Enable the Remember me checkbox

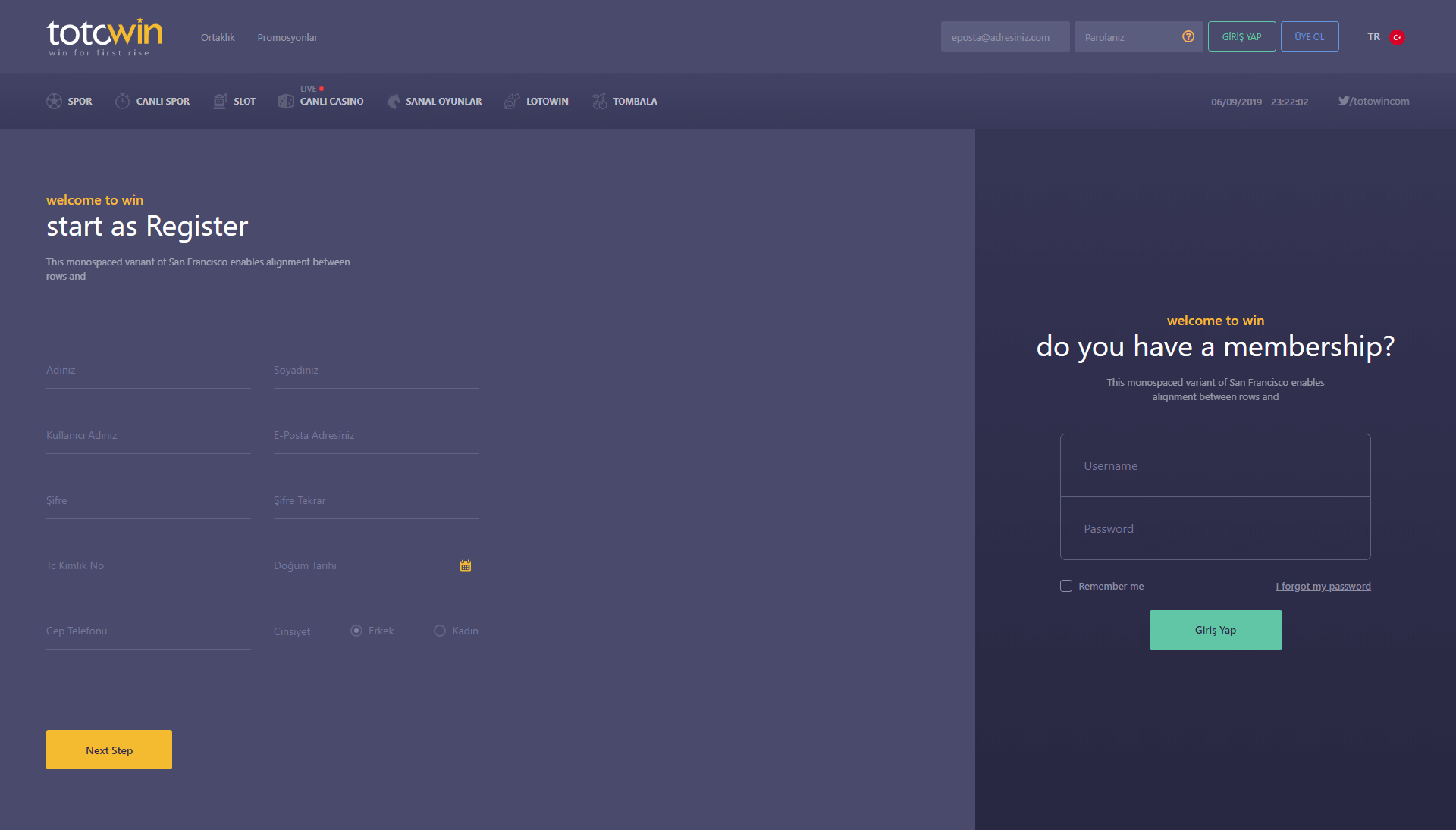click(x=1066, y=586)
